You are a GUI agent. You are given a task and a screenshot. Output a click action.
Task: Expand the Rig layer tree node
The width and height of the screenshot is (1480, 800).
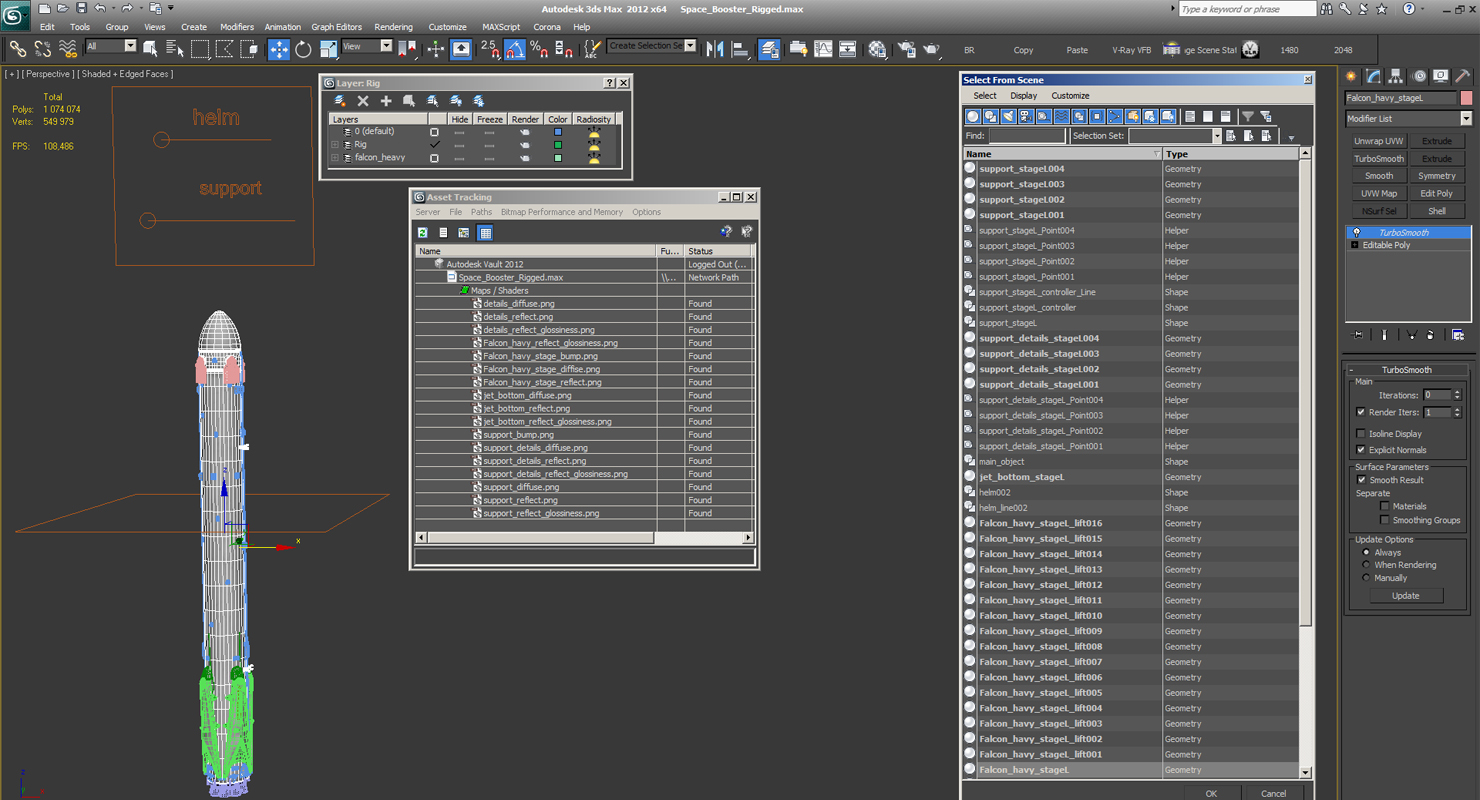(x=336, y=145)
